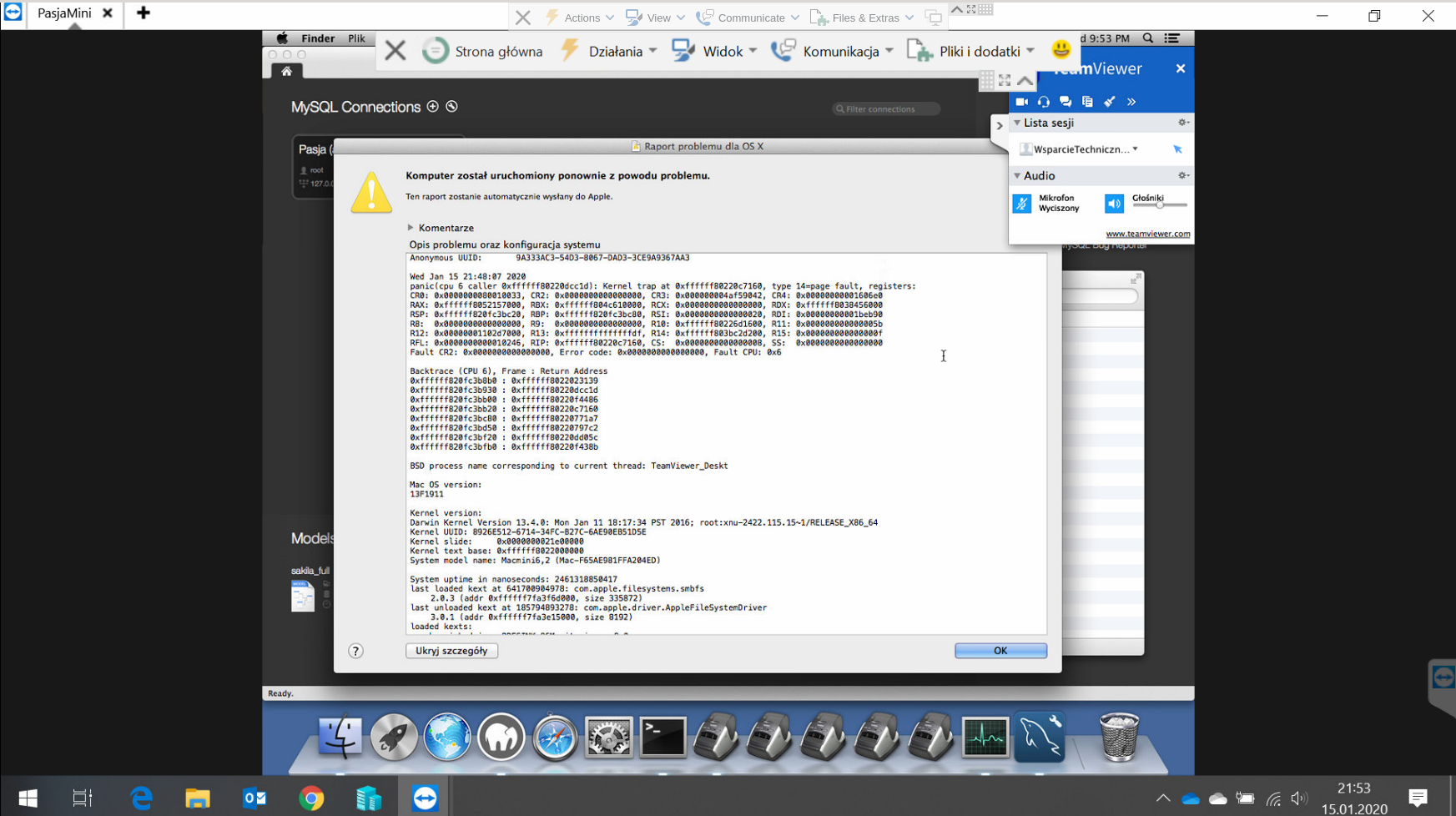Viewport: 1456px width, 816px height.
Task: Open Launchpad rocket in the dock
Action: tap(394, 738)
